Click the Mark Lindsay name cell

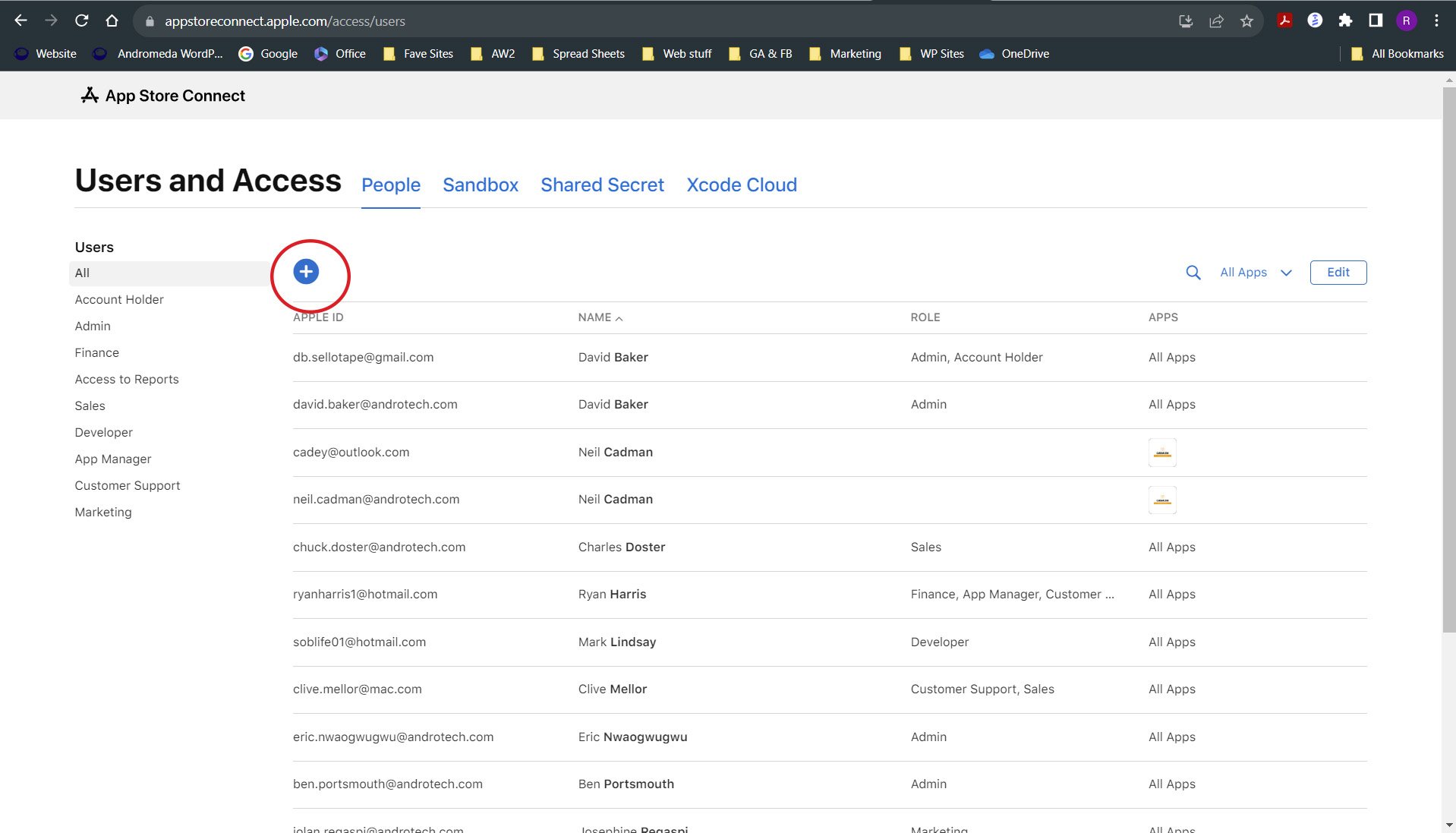tap(617, 642)
